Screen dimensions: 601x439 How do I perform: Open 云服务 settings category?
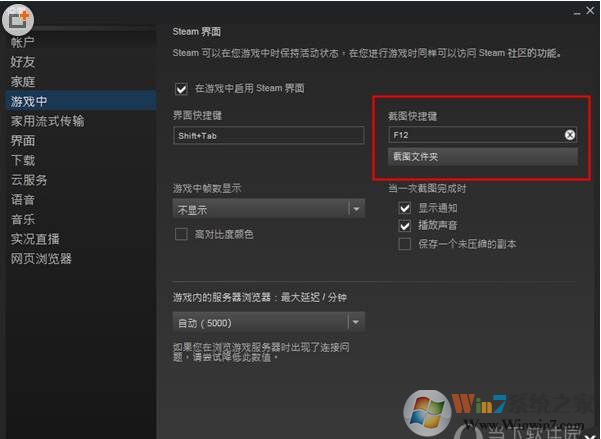click(29, 180)
